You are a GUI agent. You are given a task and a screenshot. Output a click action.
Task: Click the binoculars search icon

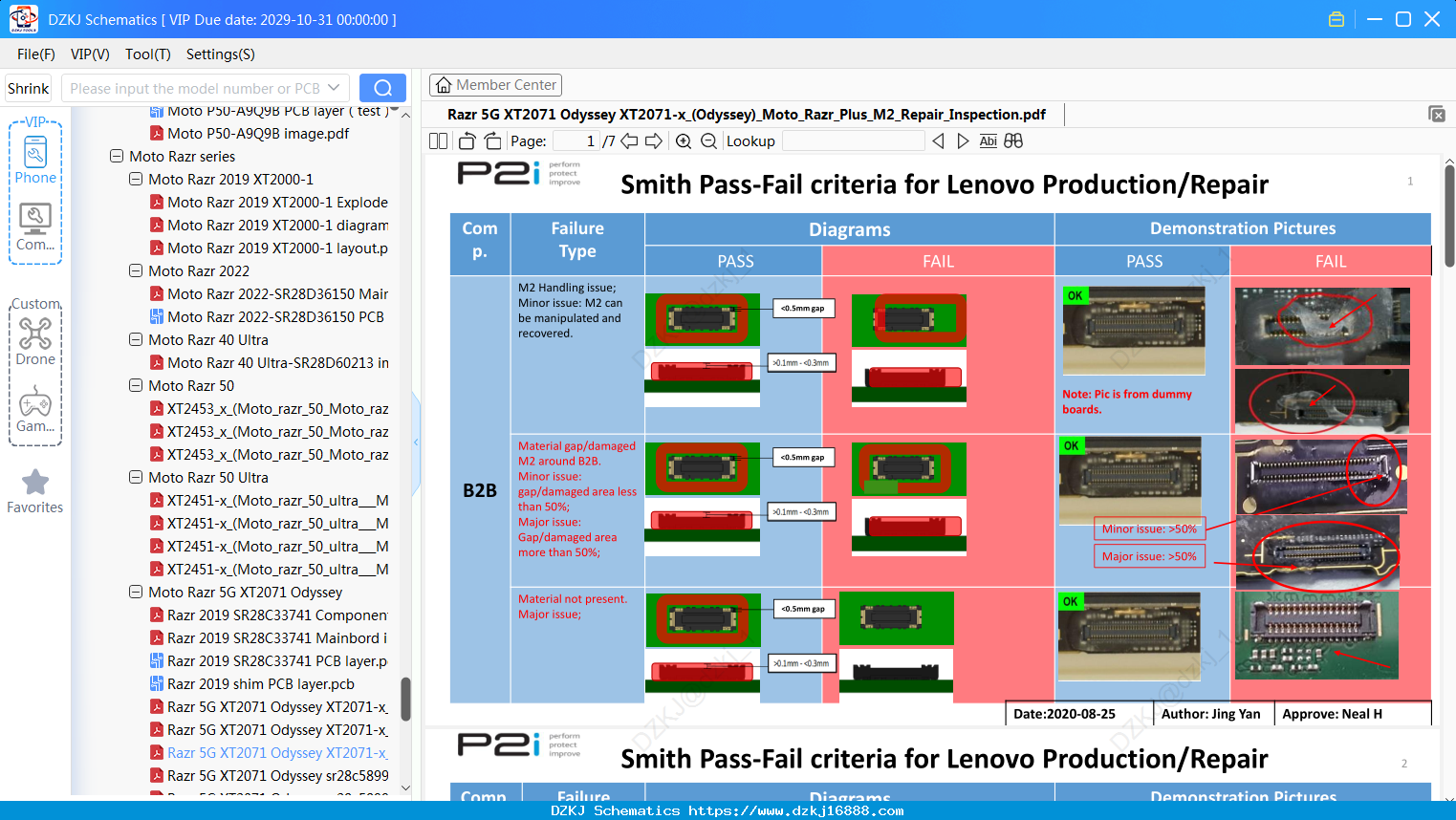click(1013, 141)
